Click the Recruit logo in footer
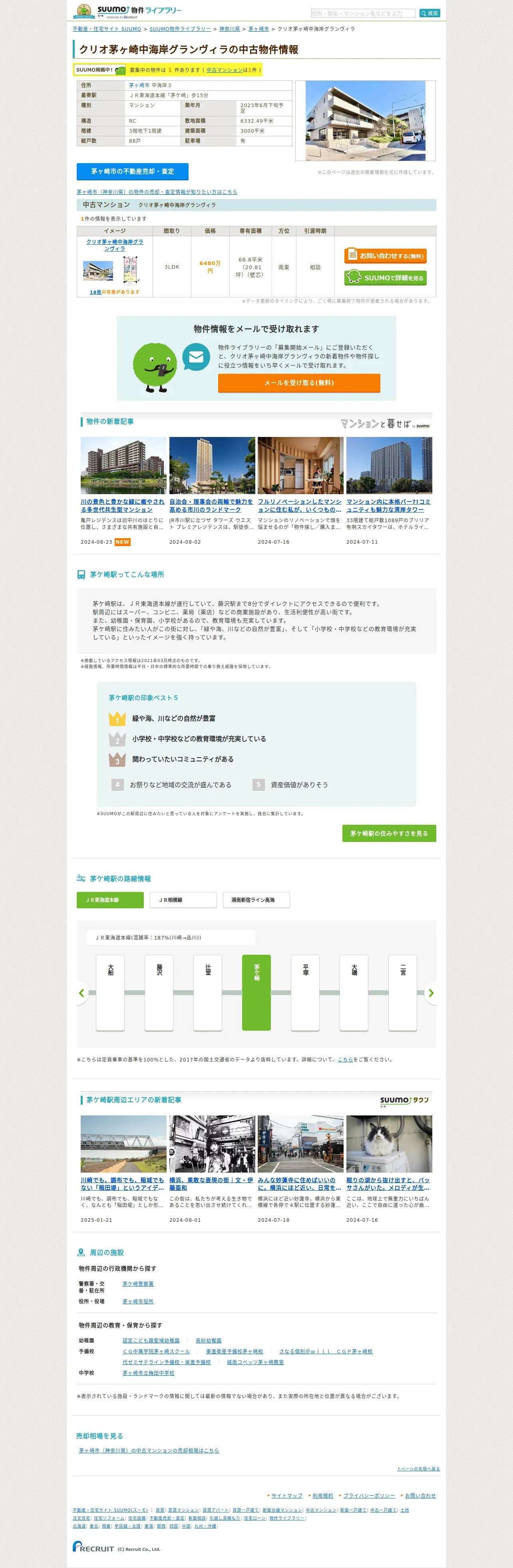Screen dimensions: 513x1568 point(93,1547)
